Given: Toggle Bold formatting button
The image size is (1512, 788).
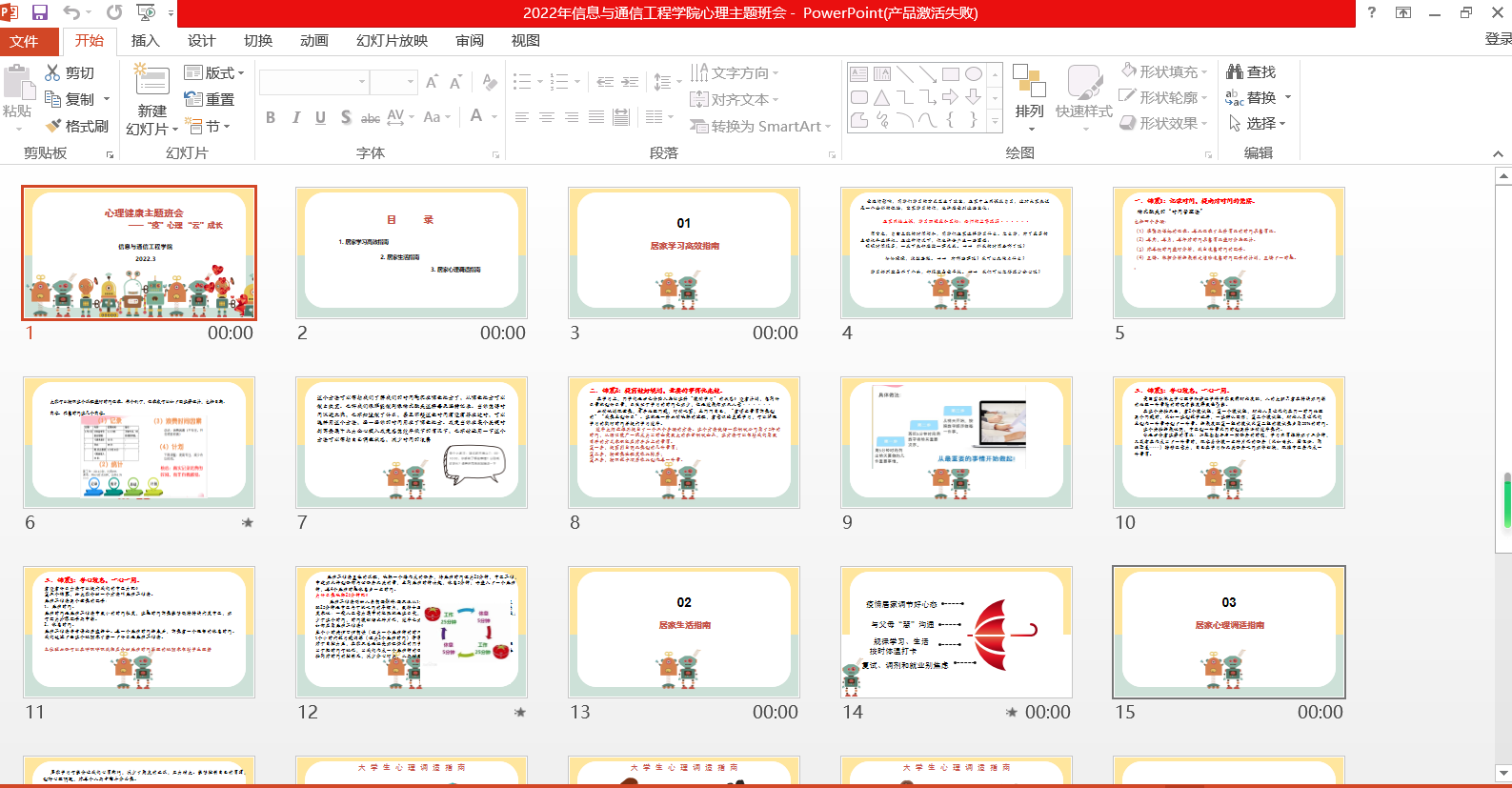Looking at the screenshot, I should click(x=271, y=117).
